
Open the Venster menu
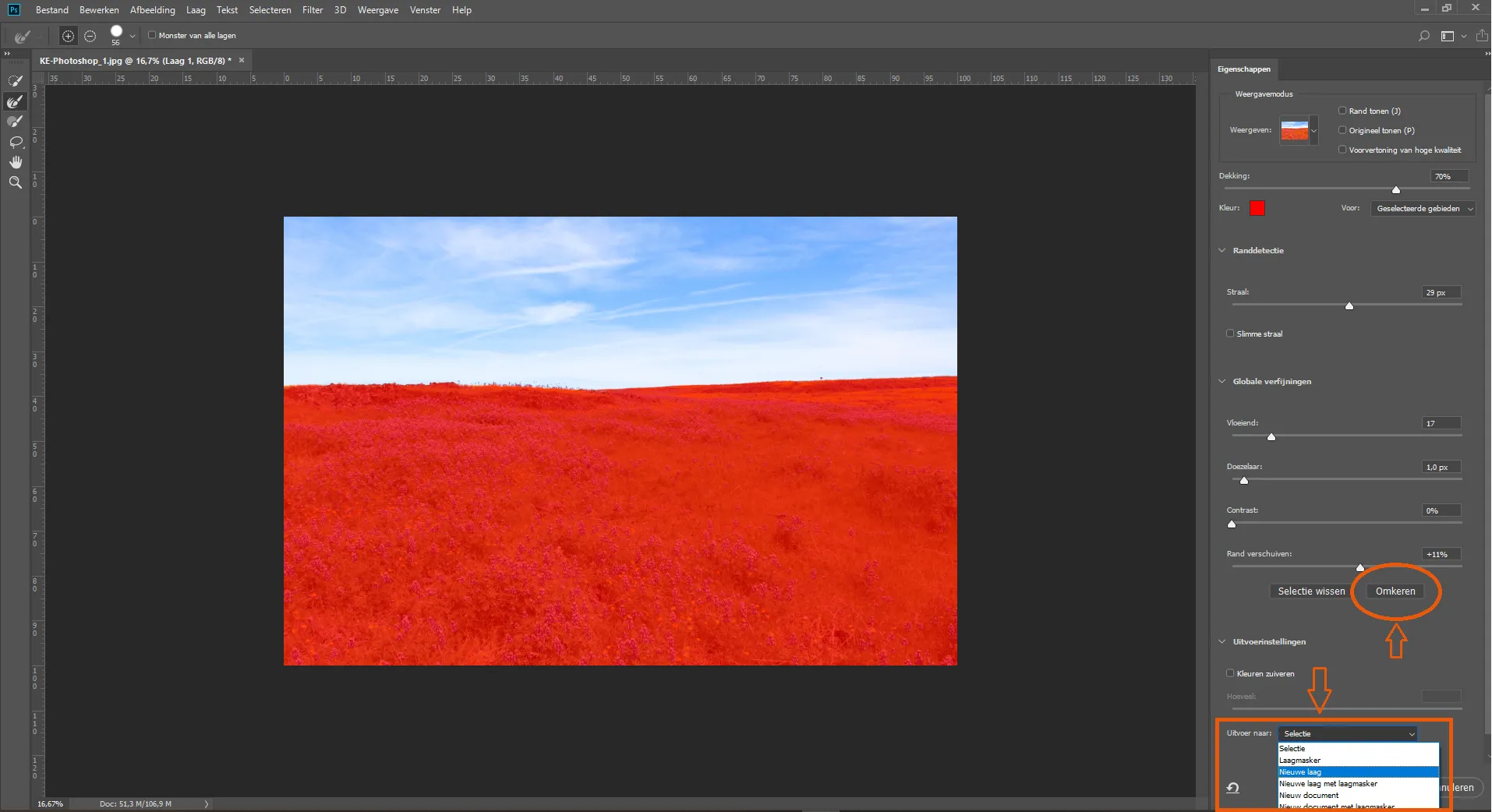[425, 10]
